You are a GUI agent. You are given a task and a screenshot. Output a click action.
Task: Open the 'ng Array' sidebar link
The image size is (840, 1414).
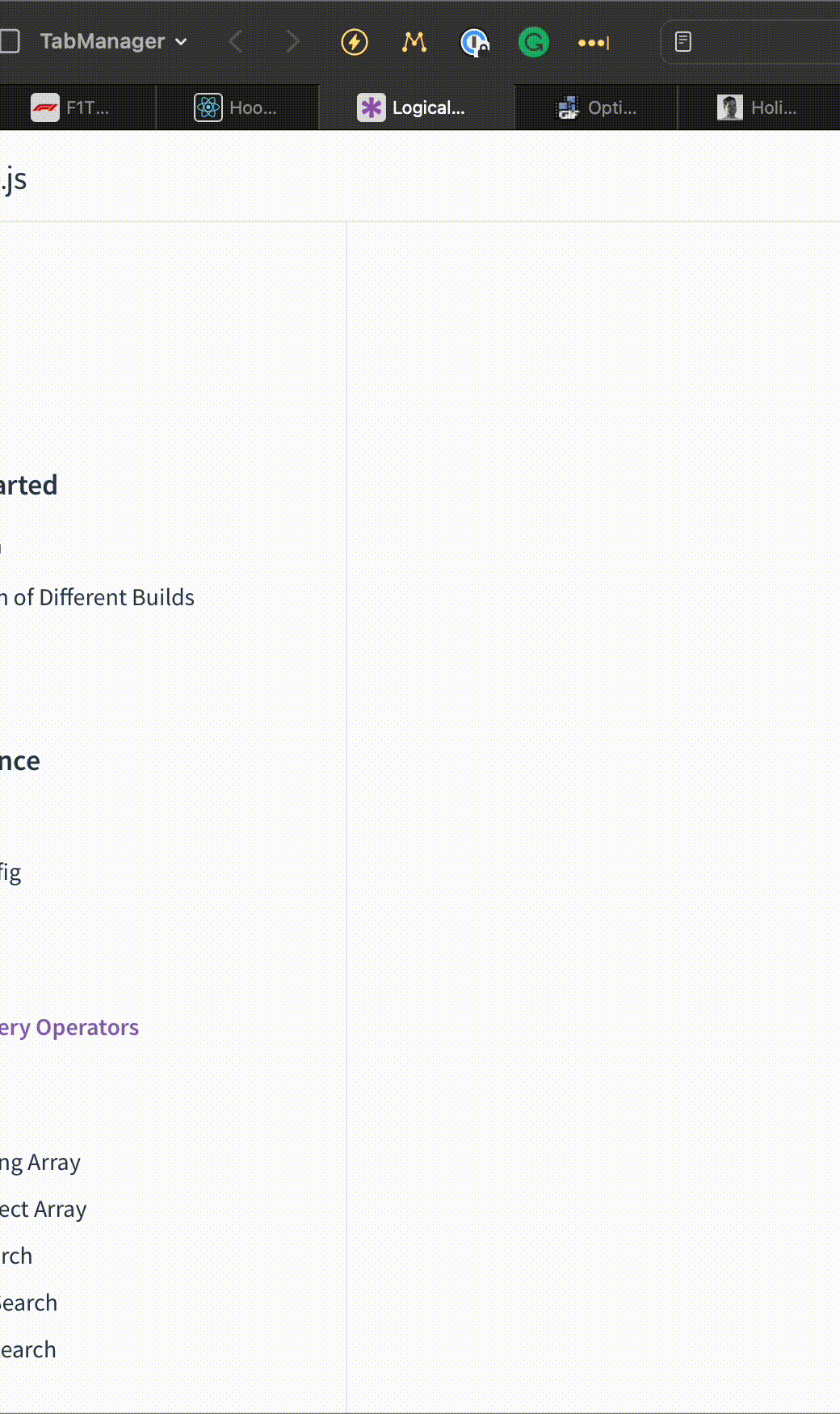point(40,1163)
